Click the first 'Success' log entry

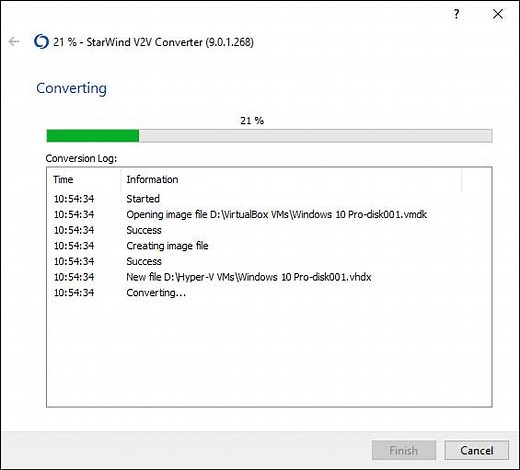point(144,230)
